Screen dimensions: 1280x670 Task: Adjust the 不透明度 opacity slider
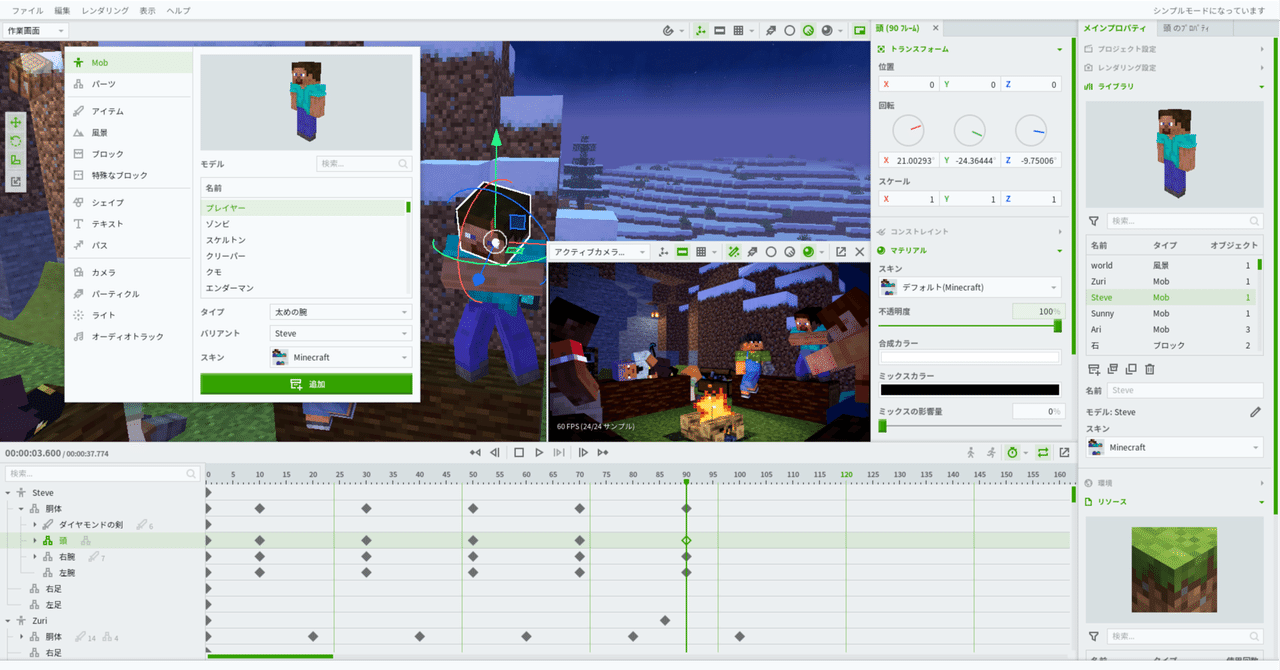[969, 326]
